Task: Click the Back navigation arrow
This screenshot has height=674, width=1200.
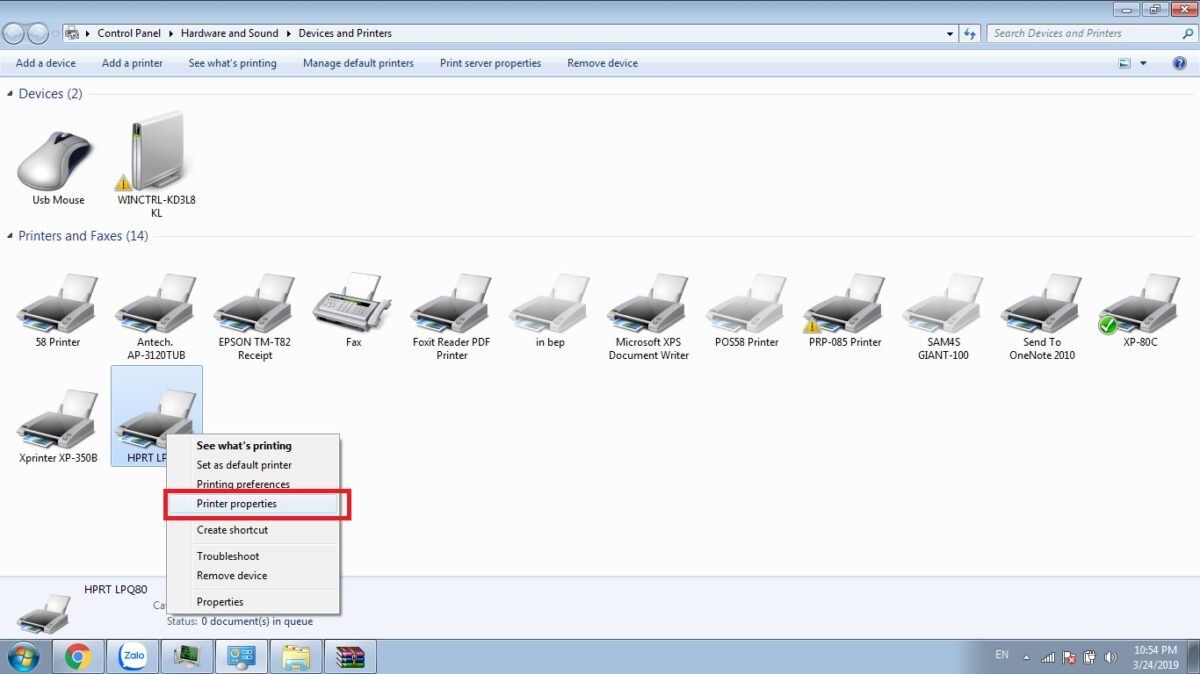Action: click(x=15, y=33)
